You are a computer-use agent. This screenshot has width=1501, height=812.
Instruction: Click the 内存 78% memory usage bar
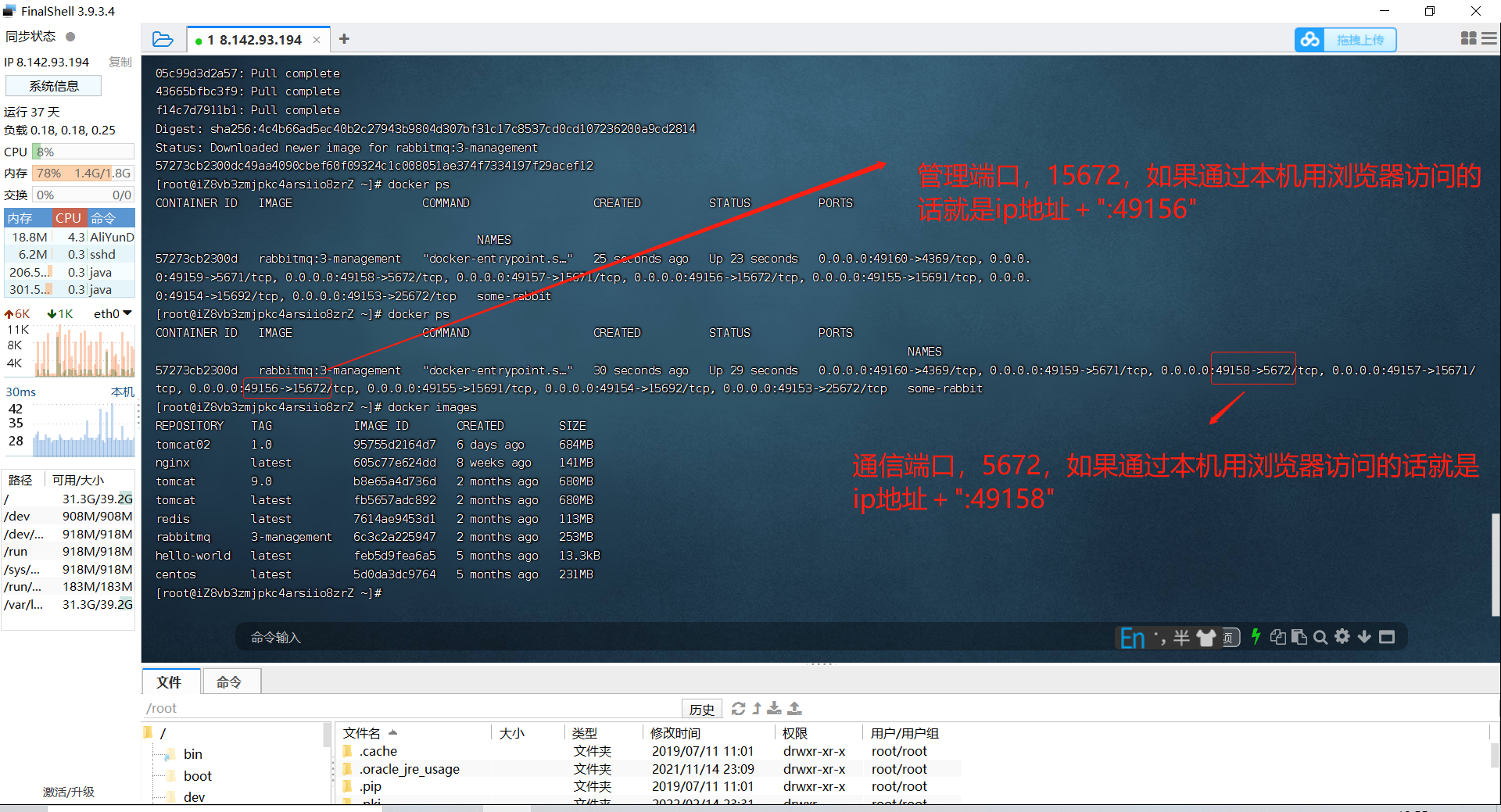tap(83, 173)
